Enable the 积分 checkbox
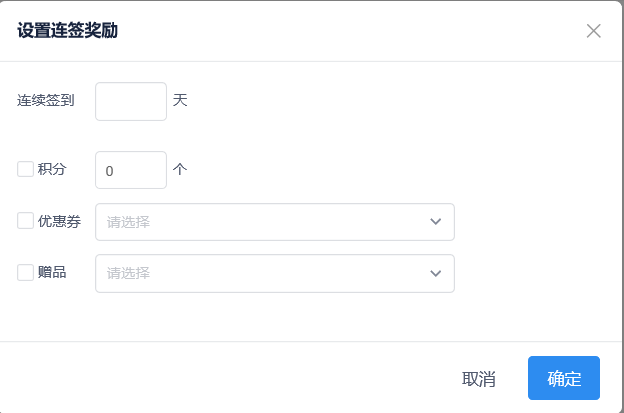The width and height of the screenshot is (624, 413). (26, 169)
